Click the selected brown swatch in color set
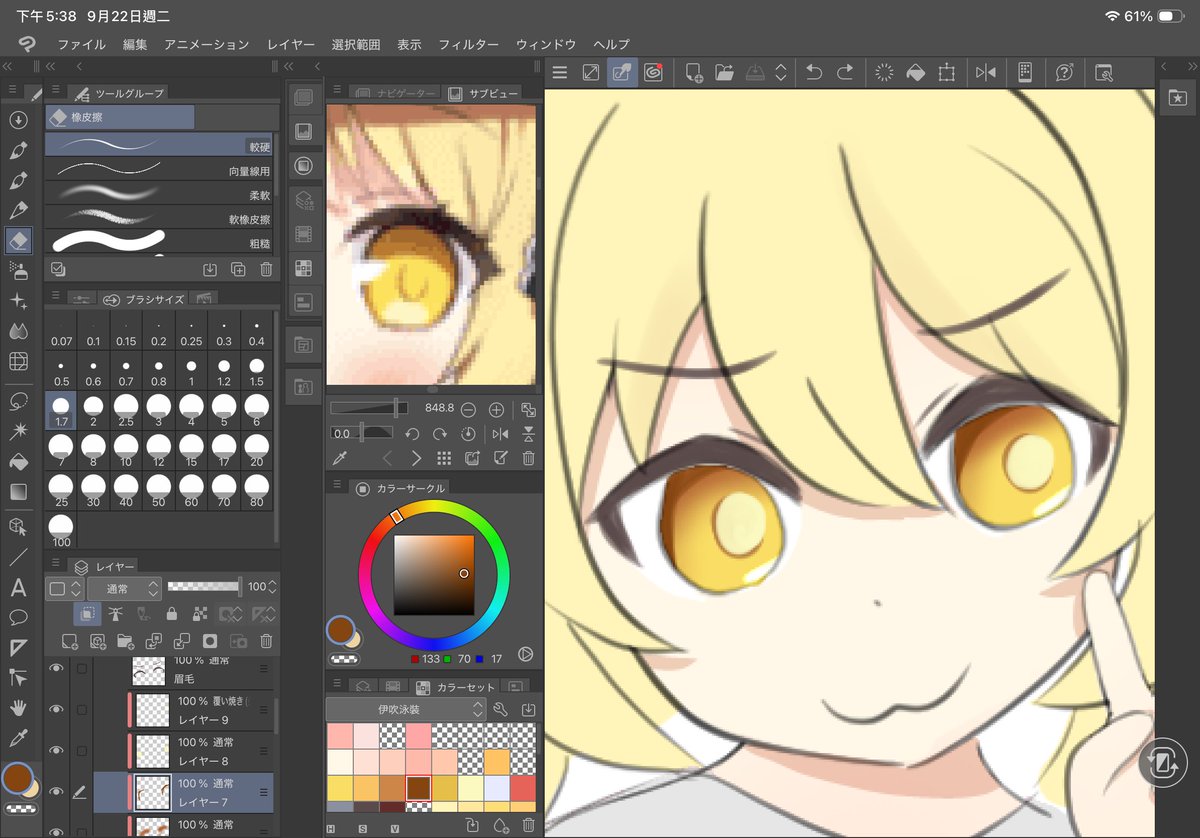This screenshot has height=838, width=1200. [418, 787]
